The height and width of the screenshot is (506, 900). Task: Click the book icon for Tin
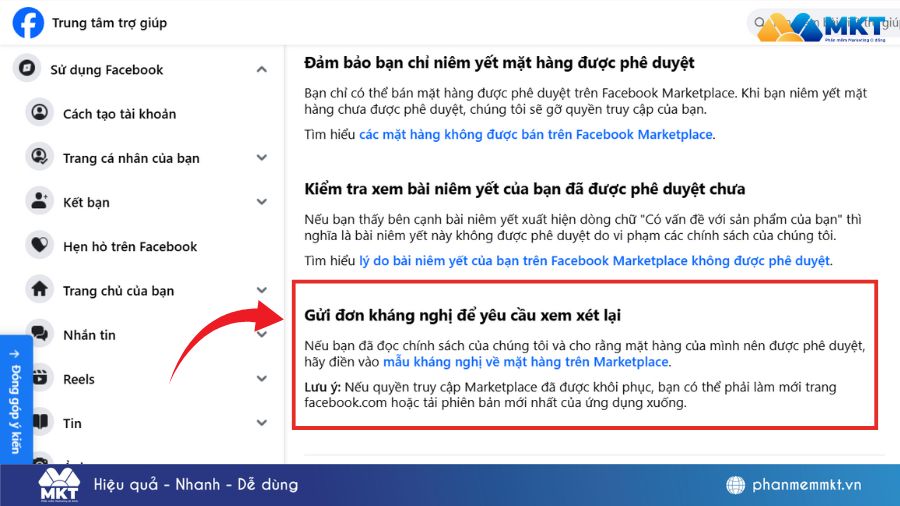click(x=40, y=422)
